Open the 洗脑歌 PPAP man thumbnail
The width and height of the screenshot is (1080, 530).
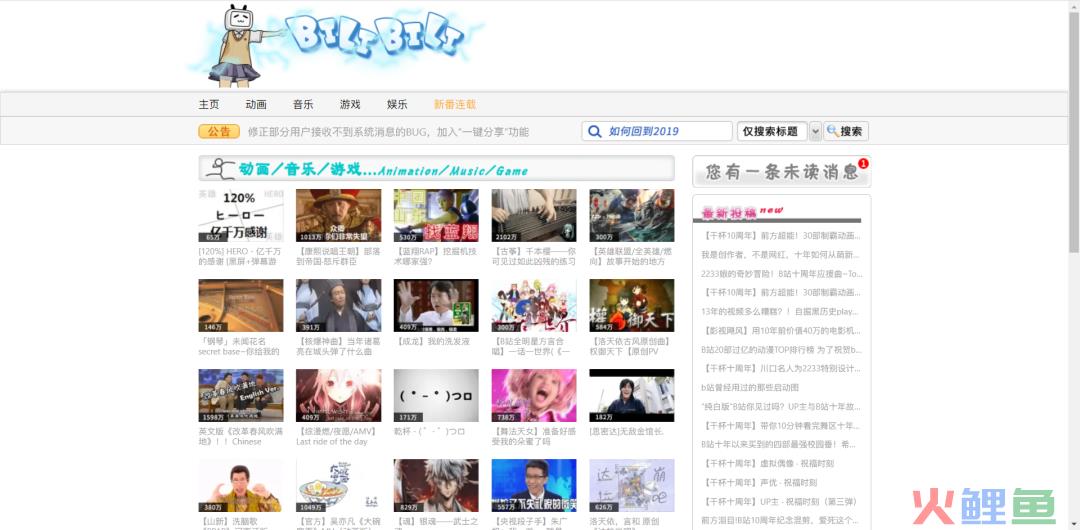pyautogui.click(x=240, y=485)
